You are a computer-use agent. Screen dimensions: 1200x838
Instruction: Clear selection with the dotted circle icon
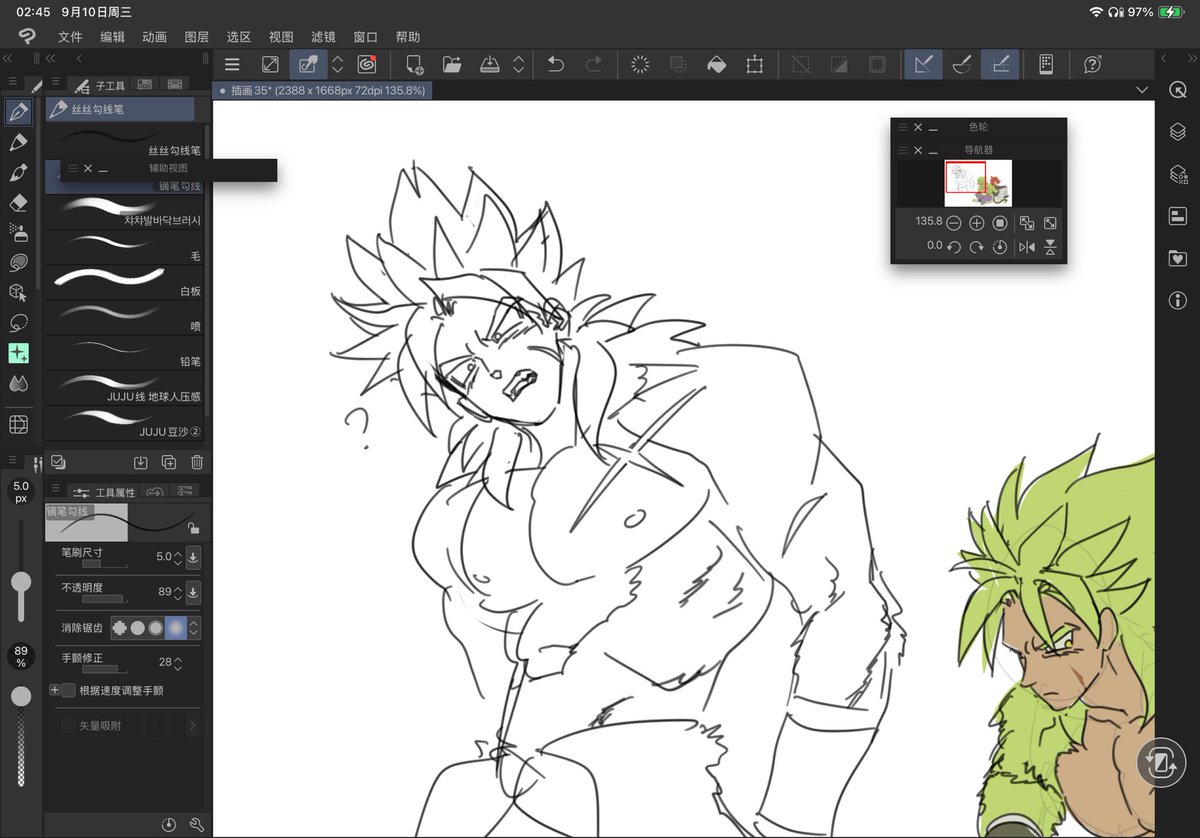(640, 64)
